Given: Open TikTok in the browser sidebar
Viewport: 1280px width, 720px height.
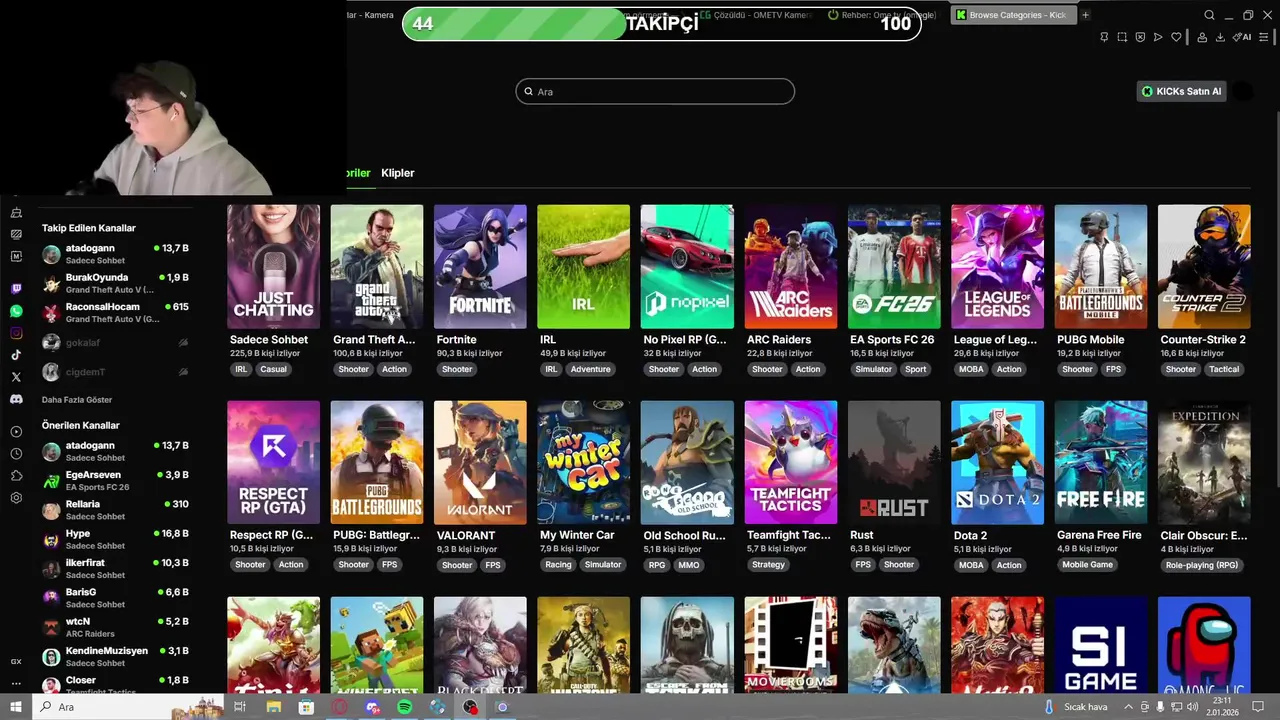Looking at the screenshot, I should click(16, 355).
